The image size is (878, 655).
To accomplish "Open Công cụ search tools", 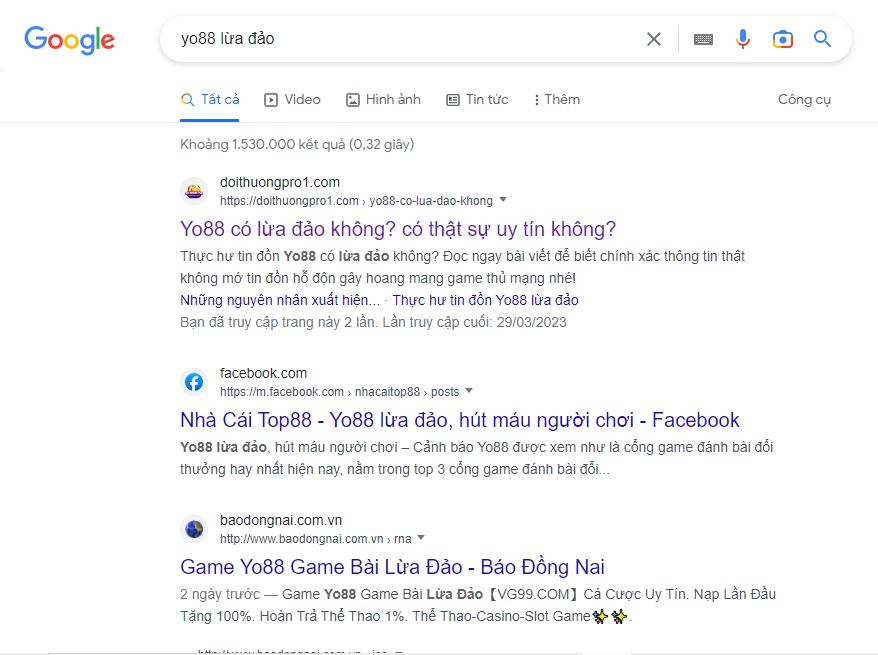I will coord(804,99).
